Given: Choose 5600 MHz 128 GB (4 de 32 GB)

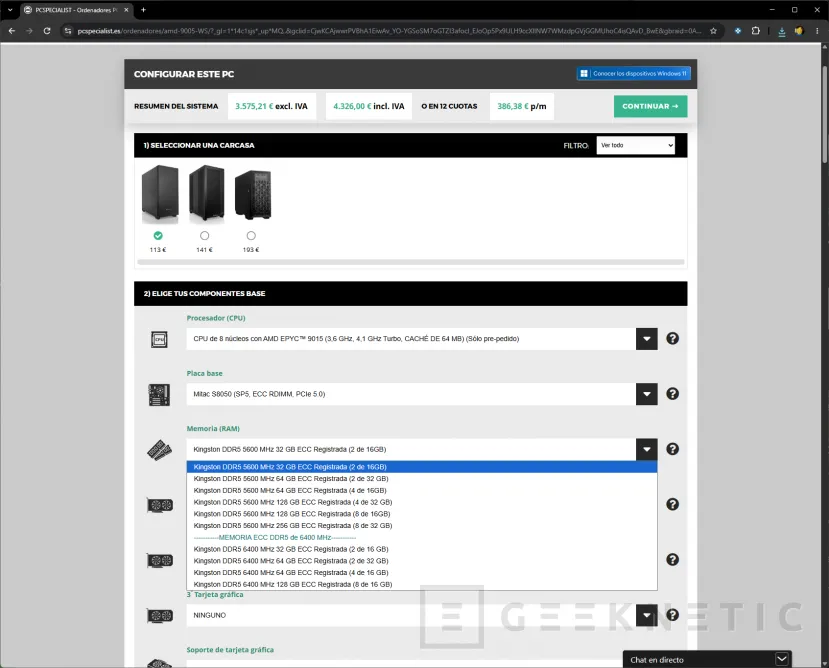Looking at the screenshot, I should [x=422, y=502].
